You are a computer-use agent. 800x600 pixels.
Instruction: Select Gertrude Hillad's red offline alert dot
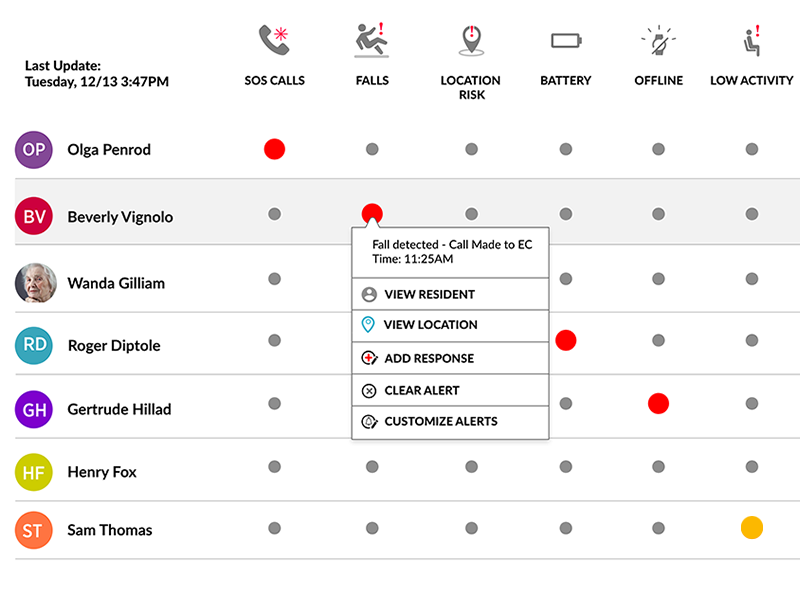tap(658, 404)
